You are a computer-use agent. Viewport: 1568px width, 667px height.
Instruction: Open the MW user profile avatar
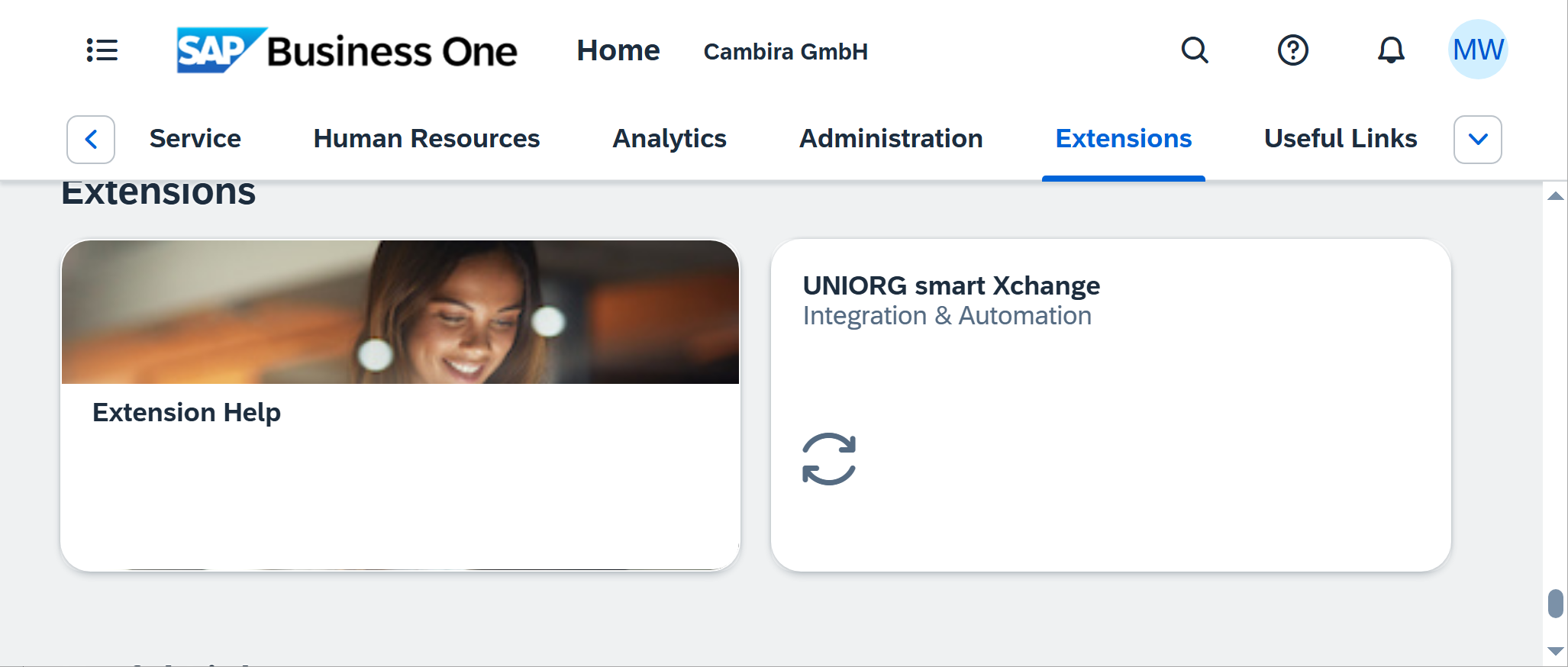(x=1478, y=50)
